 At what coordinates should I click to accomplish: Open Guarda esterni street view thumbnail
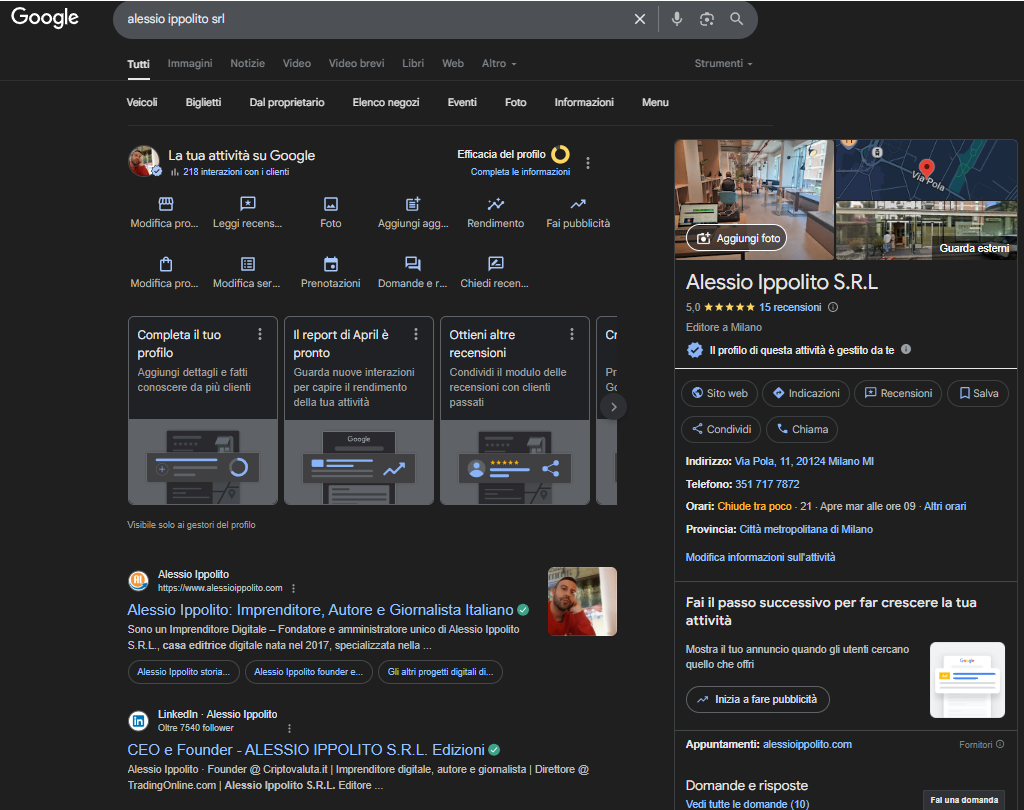pos(926,231)
